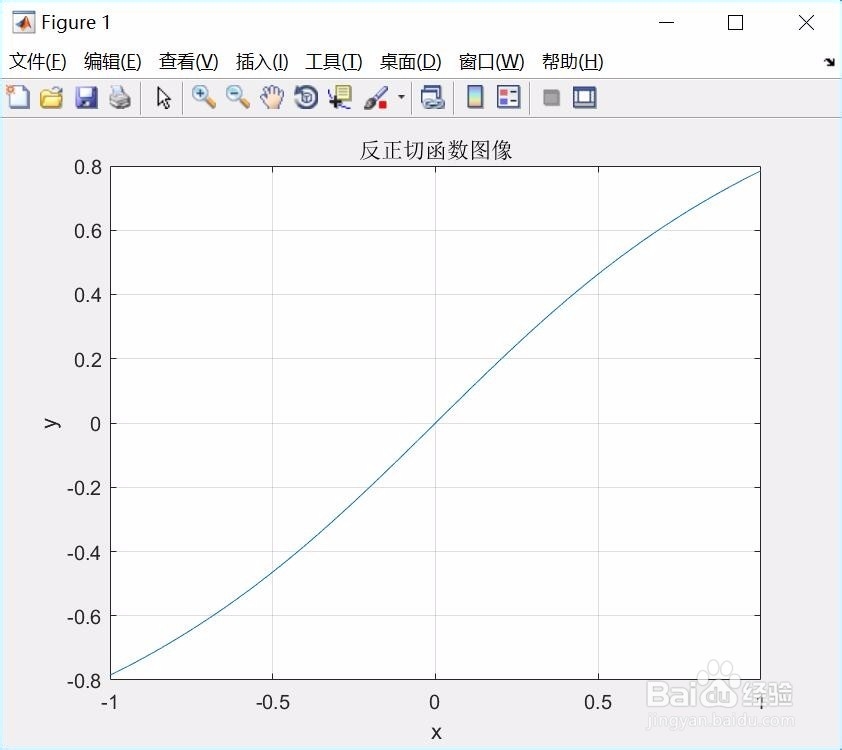Viewport: 842px width, 750px height.
Task: Open the 插入(I) menu
Action: [x=262, y=62]
